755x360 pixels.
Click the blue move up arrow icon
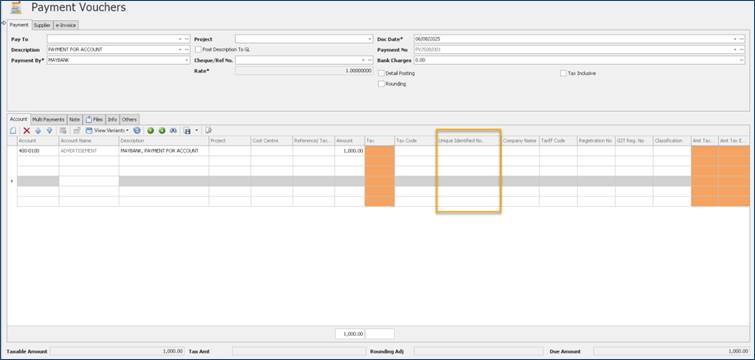[38, 130]
